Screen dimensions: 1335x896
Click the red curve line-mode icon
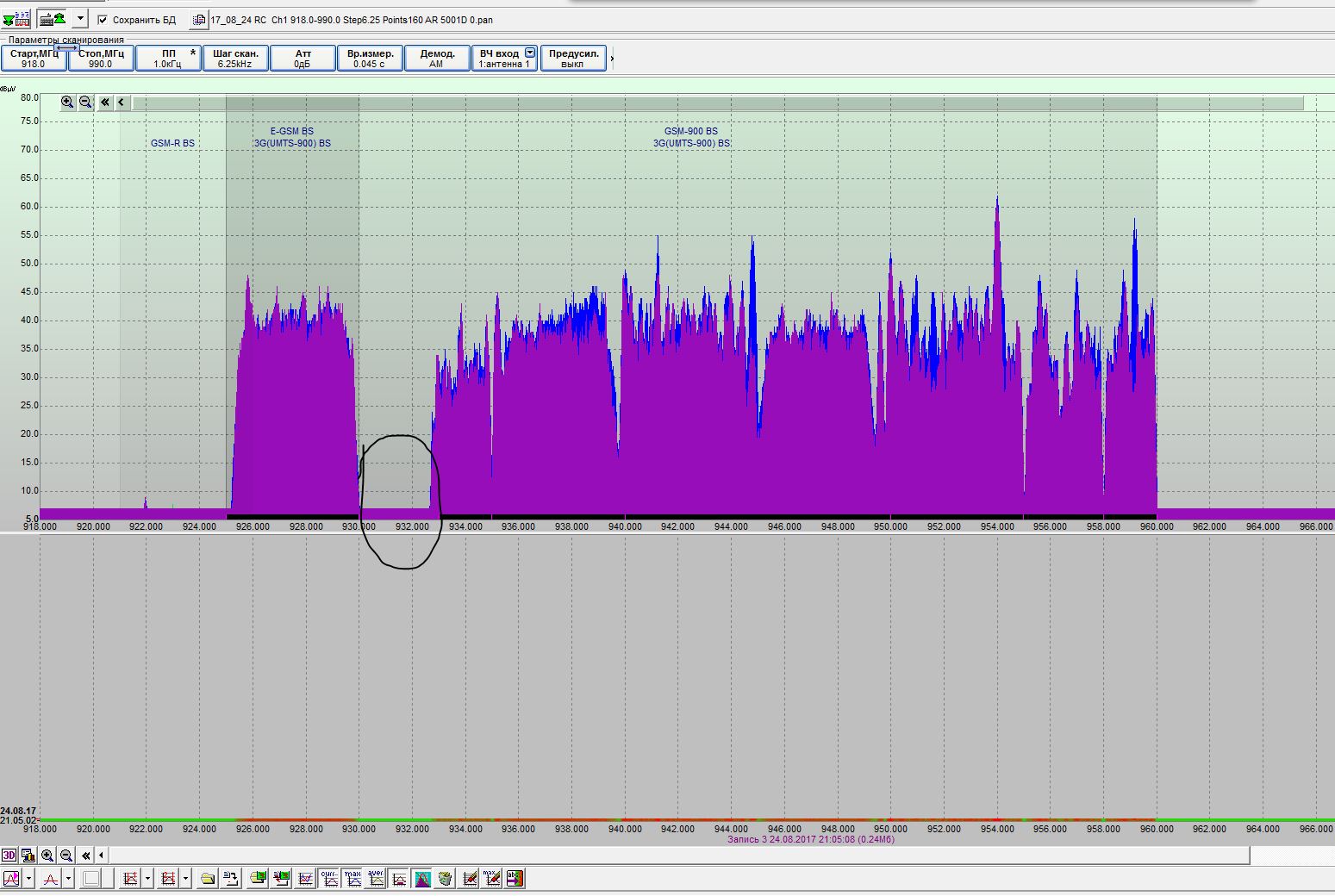click(50, 879)
